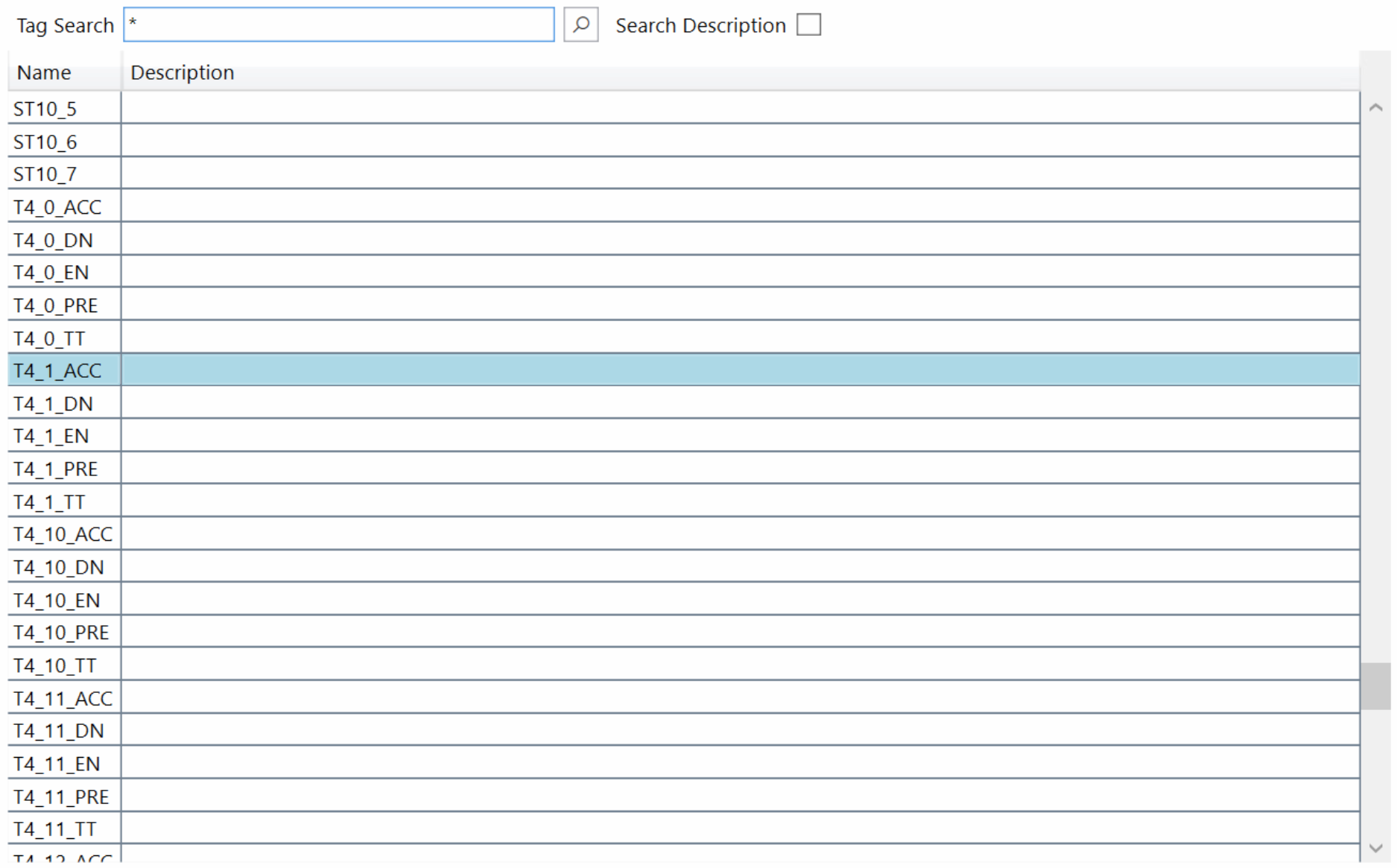The width and height of the screenshot is (1397, 868).
Task: Sort by the Name column header
Action: pos(65,72)
